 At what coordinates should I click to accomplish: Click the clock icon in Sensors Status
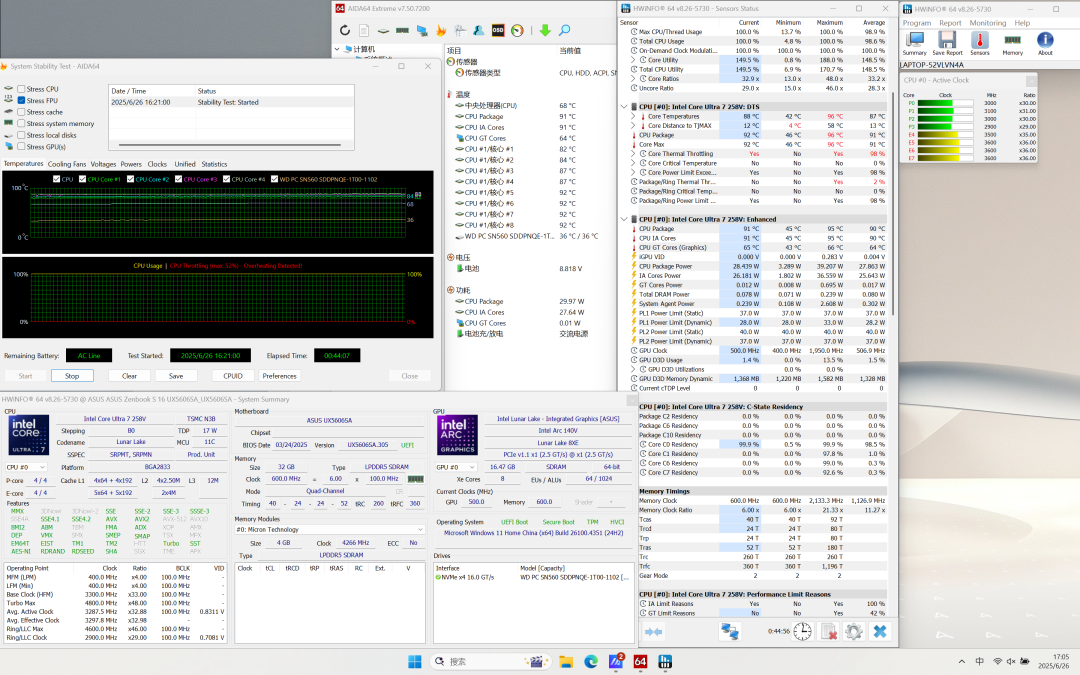(x=802, y=632)
